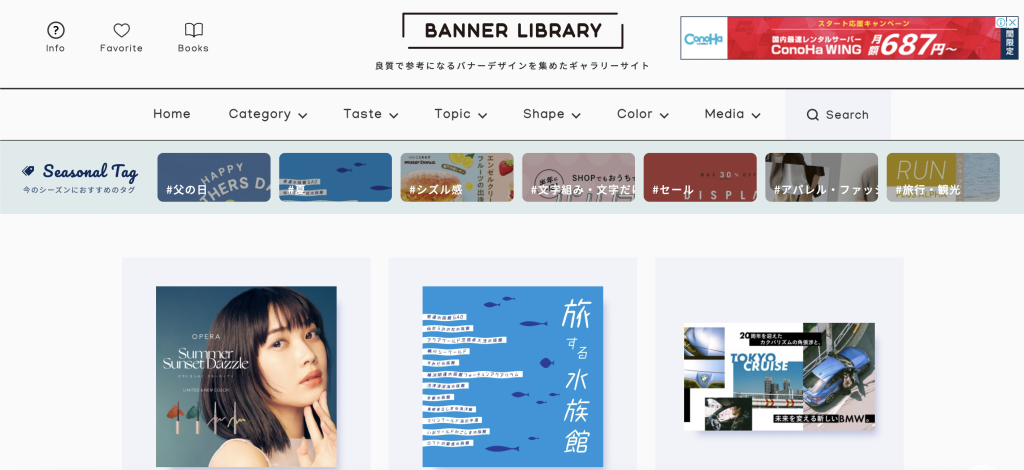
Task: Open the Tokyo Cruise BMW banner thumbnail
Action: 779,376
